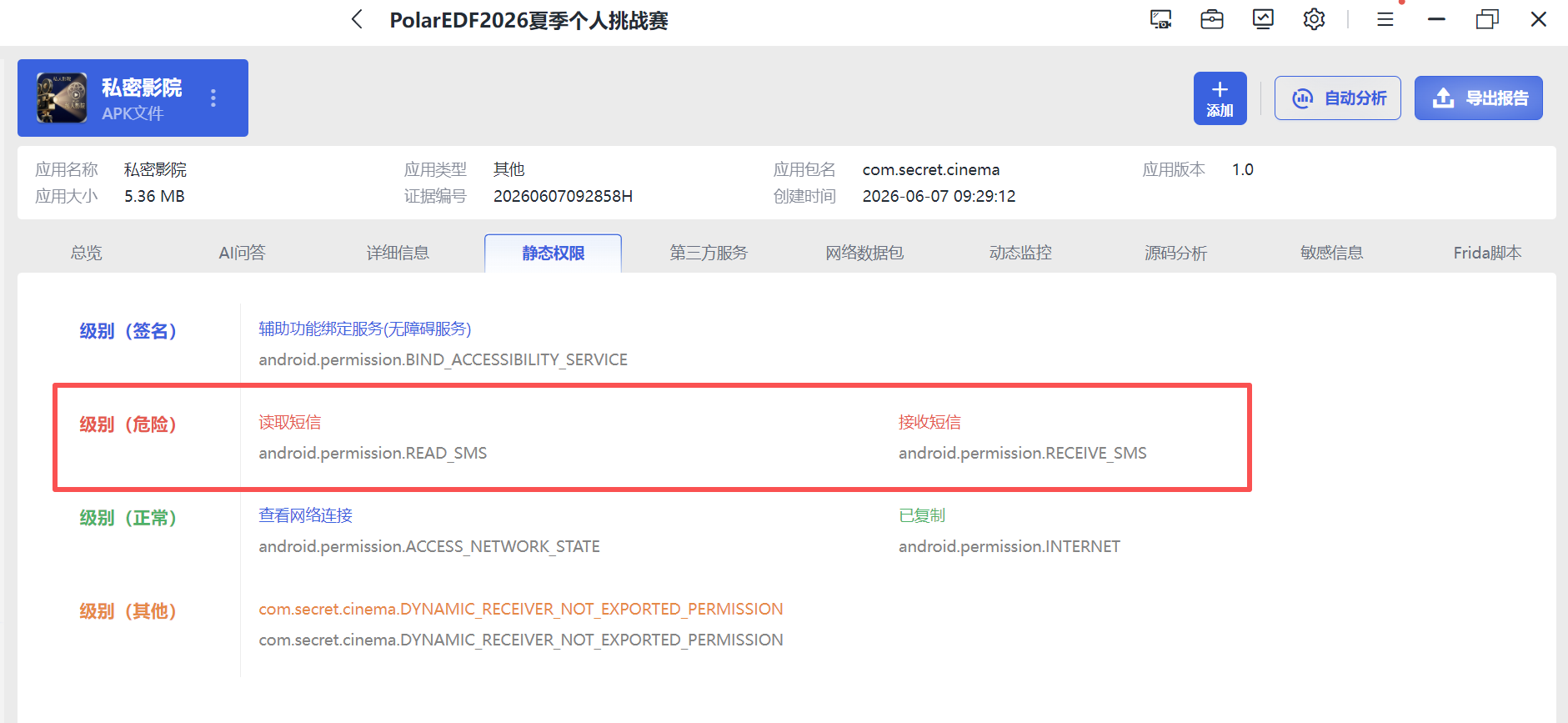Viewport: 1568px width, 723px height.
Task: Open settings gear icon
Action: tap(1314, 19)
